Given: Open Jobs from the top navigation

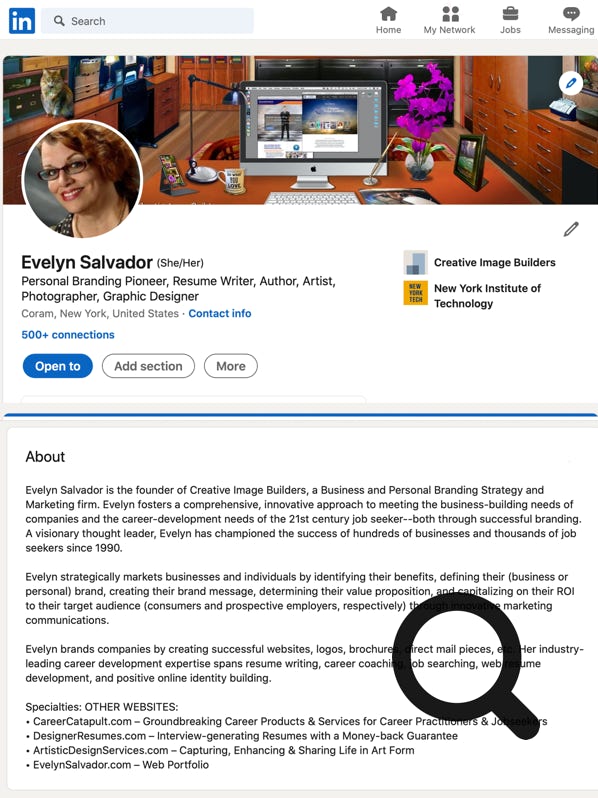Looking at the screenshot, I should point(510,21).
